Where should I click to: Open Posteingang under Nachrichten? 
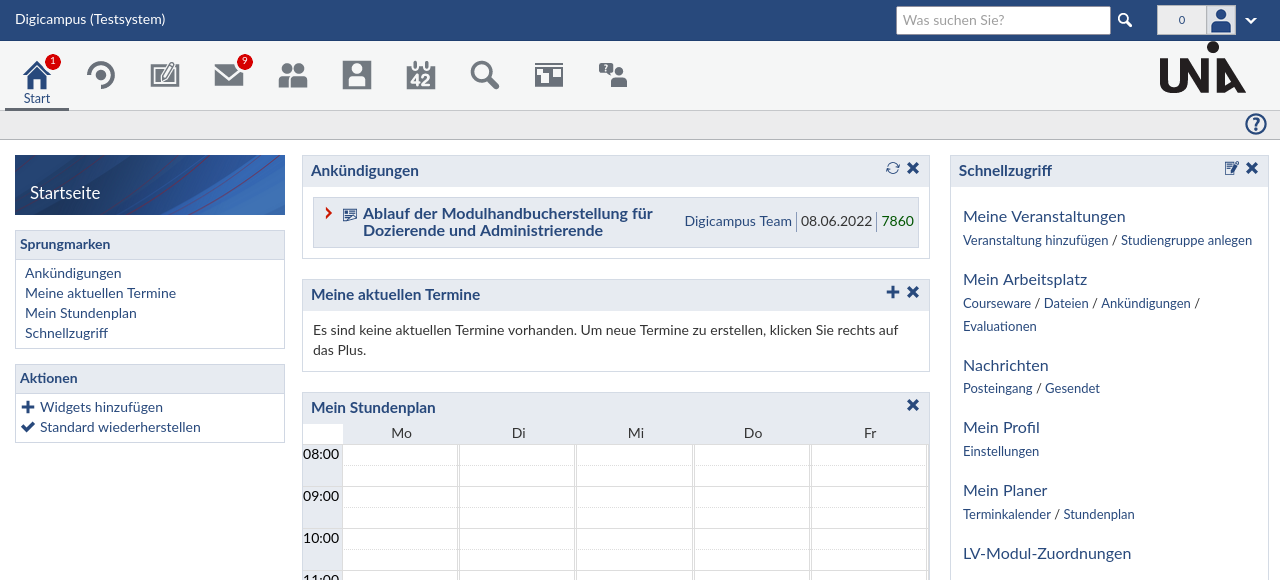point(997,388)
